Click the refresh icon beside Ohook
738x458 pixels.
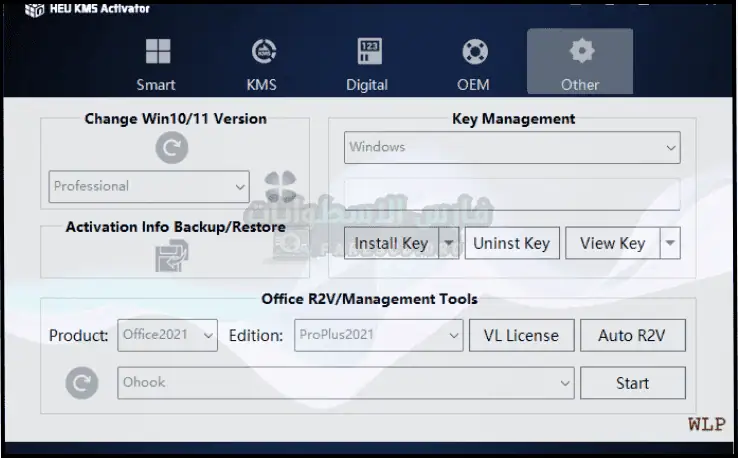click(81, 383)
